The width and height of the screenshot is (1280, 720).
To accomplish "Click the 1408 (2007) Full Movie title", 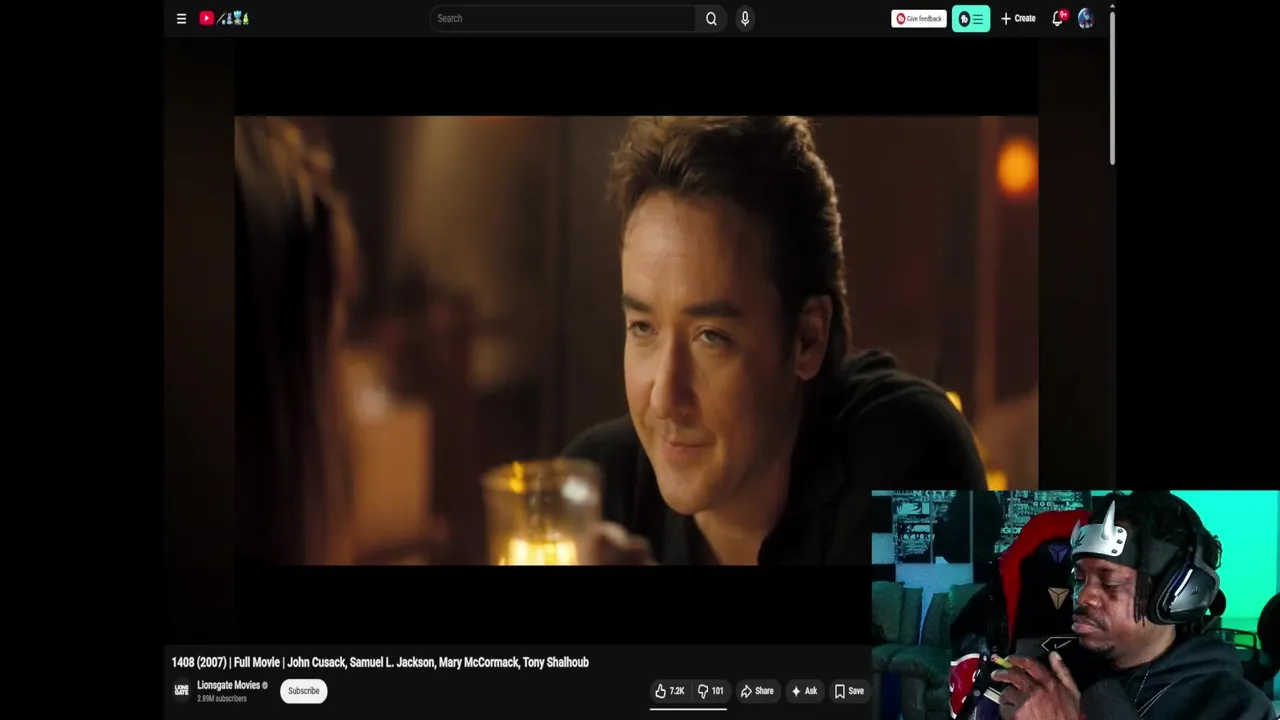I will [380, 662].
